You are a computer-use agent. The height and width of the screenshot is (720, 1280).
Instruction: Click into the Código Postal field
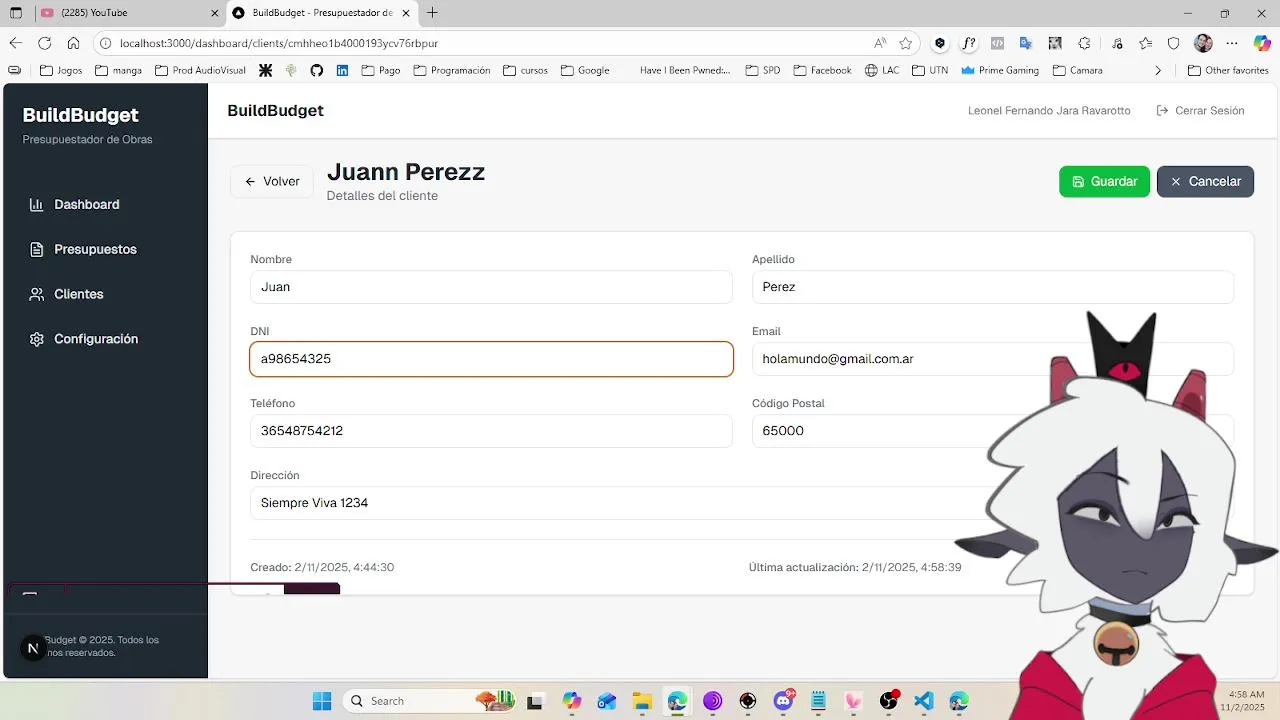tap(993, 431)
